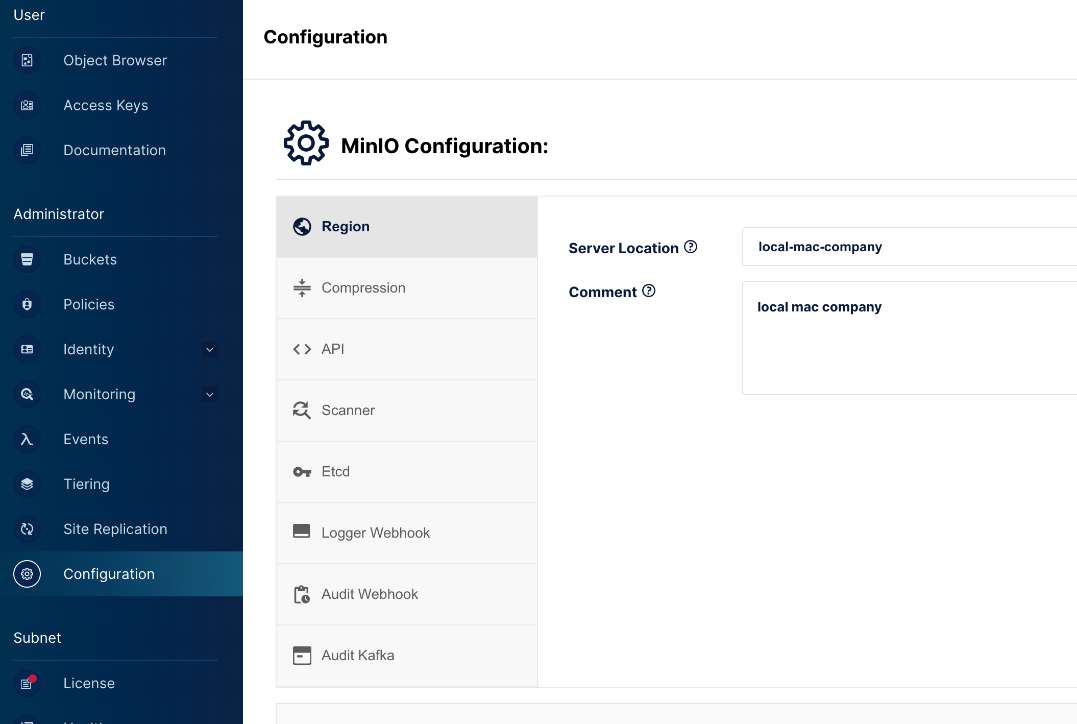Expand the Monitoring submenu chevron
Screen dimensions: 1077x724
(209, 394)
